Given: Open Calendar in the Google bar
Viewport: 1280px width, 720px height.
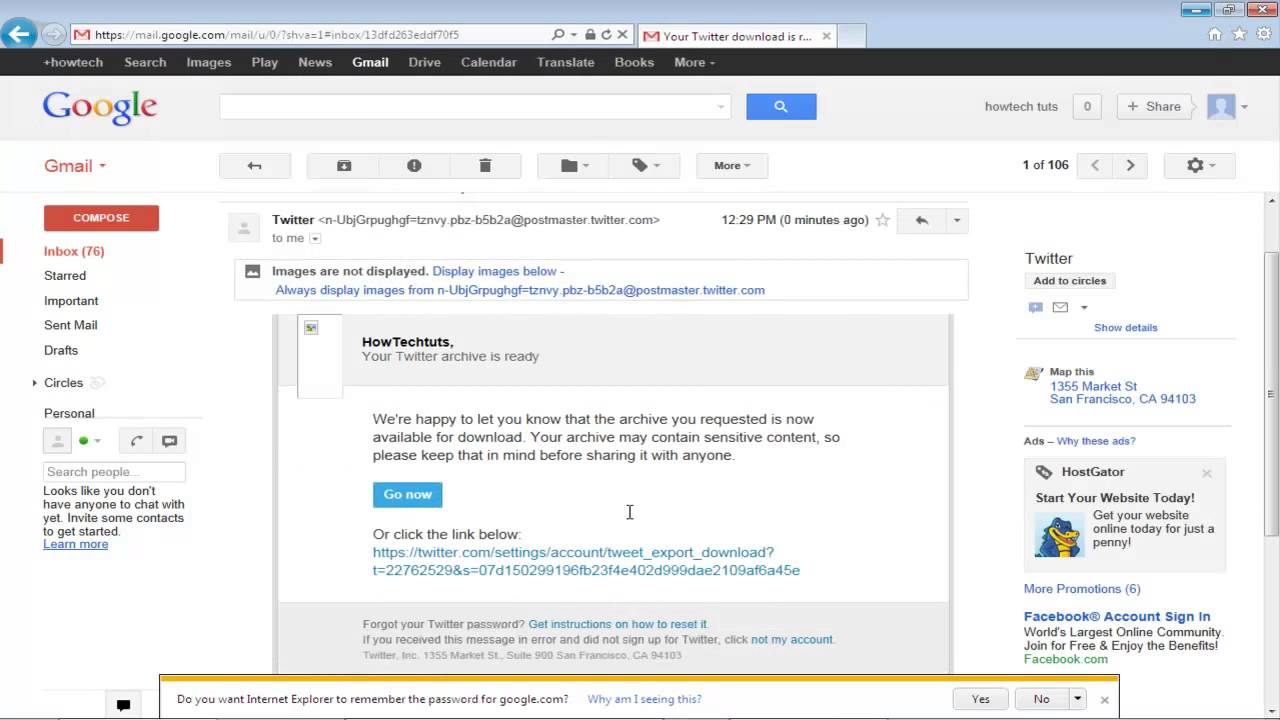Looking at the screenshot, I should coord(489,62).
